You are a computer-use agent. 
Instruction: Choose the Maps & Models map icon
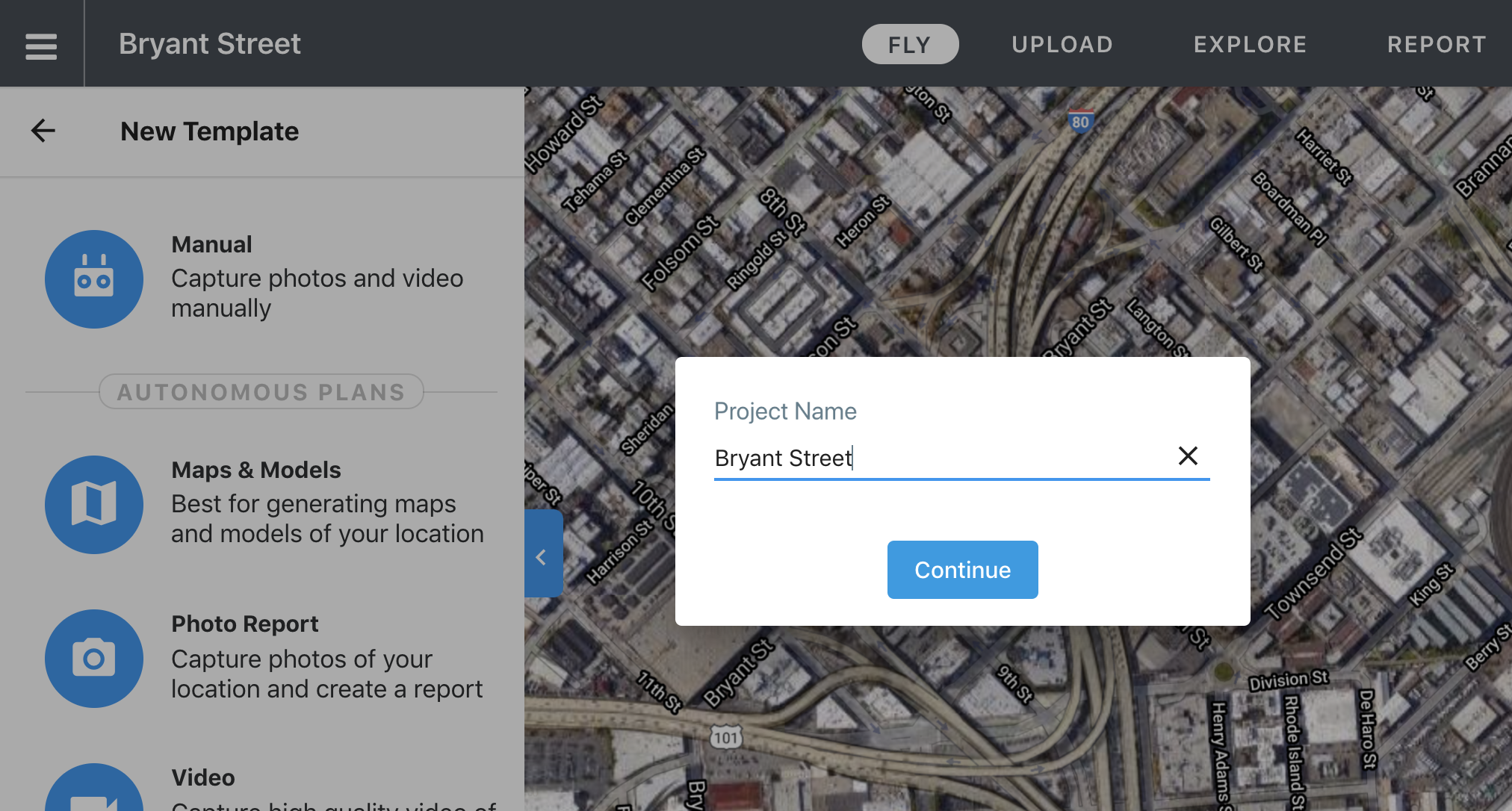94,505
